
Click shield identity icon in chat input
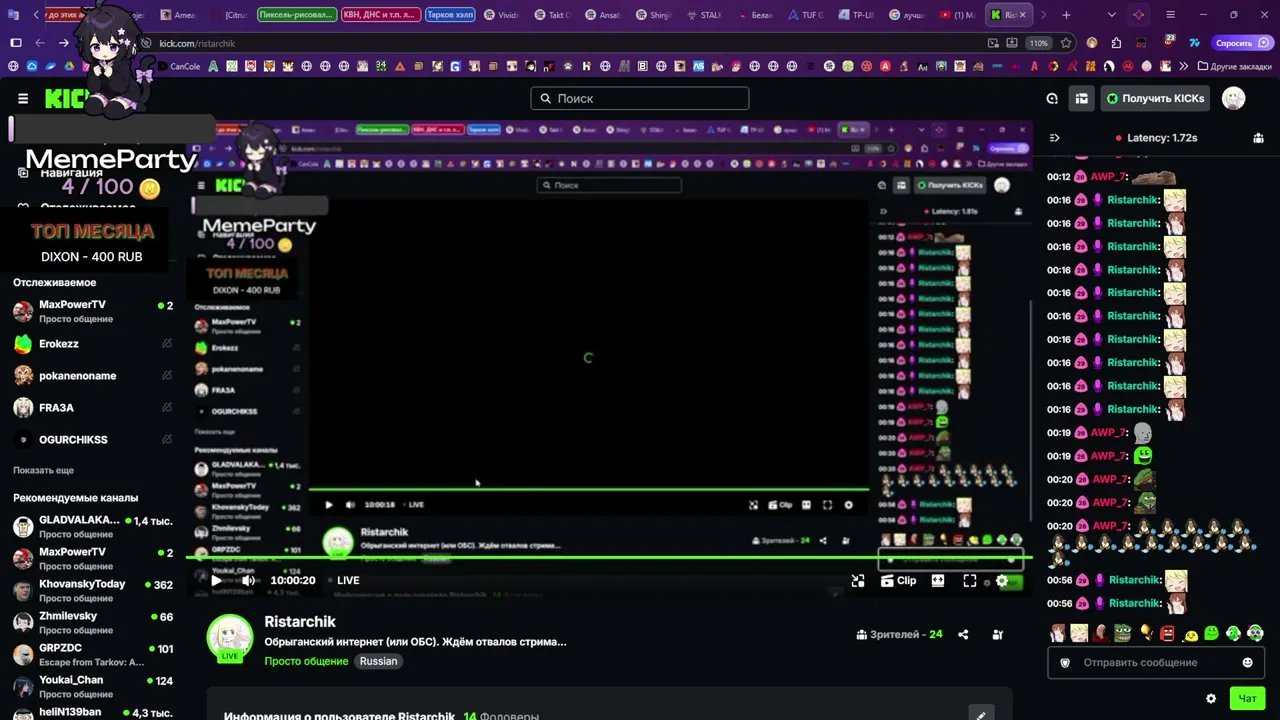[x=1065, y=662]
